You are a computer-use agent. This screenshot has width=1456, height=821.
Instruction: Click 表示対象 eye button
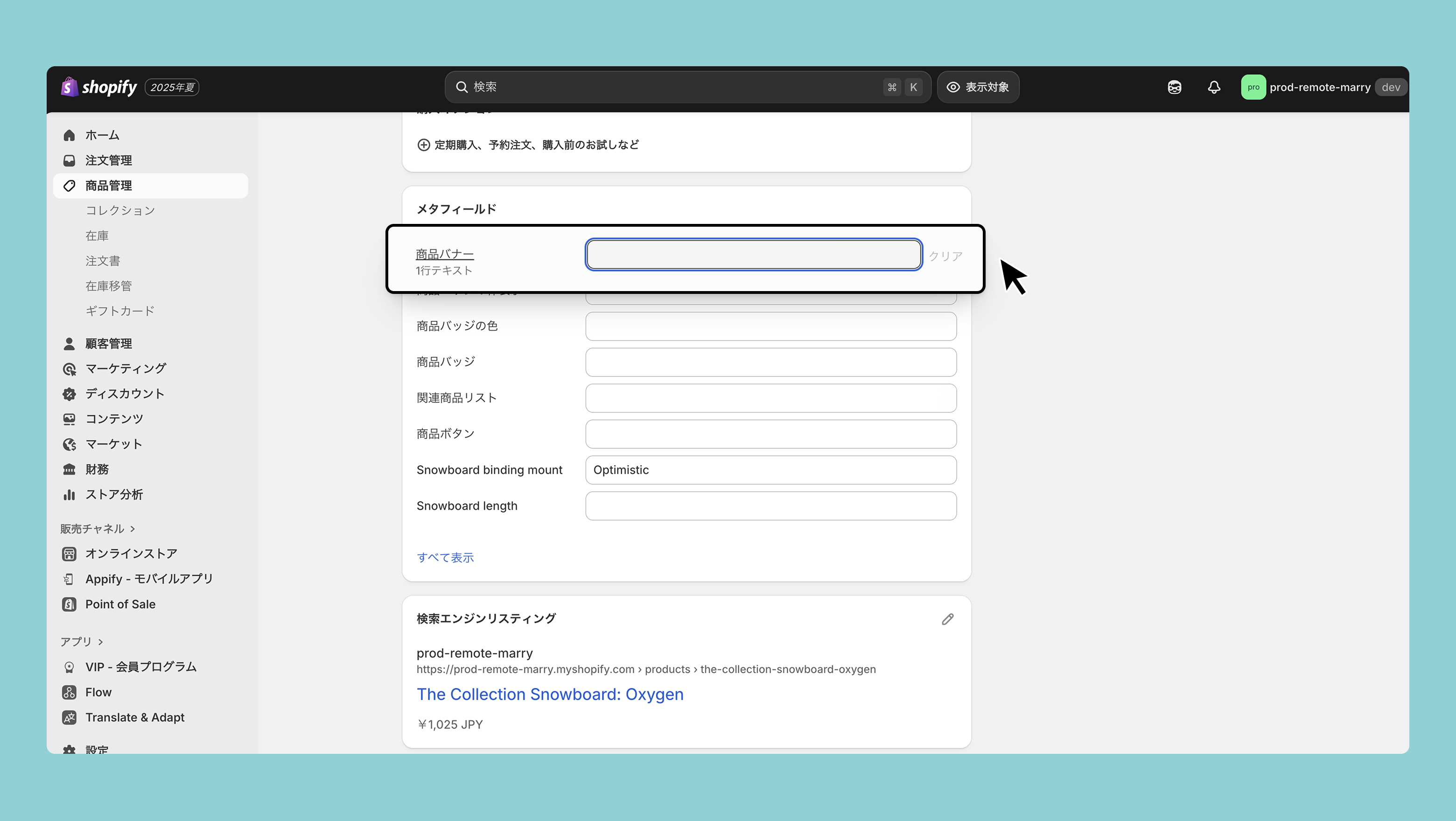[978, 87]
